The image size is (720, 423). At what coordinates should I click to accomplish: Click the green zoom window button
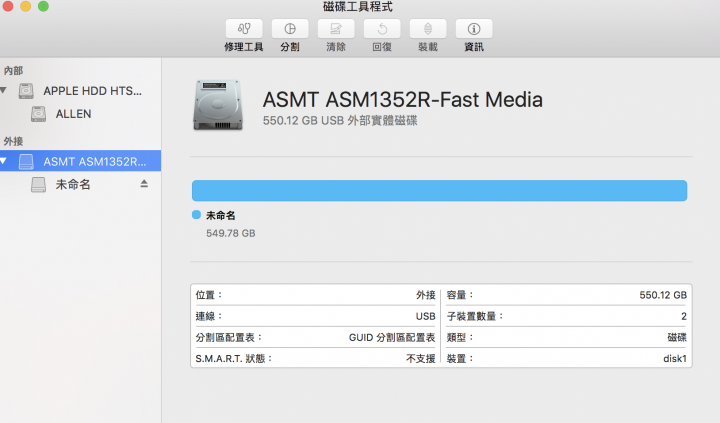(43, 6)
